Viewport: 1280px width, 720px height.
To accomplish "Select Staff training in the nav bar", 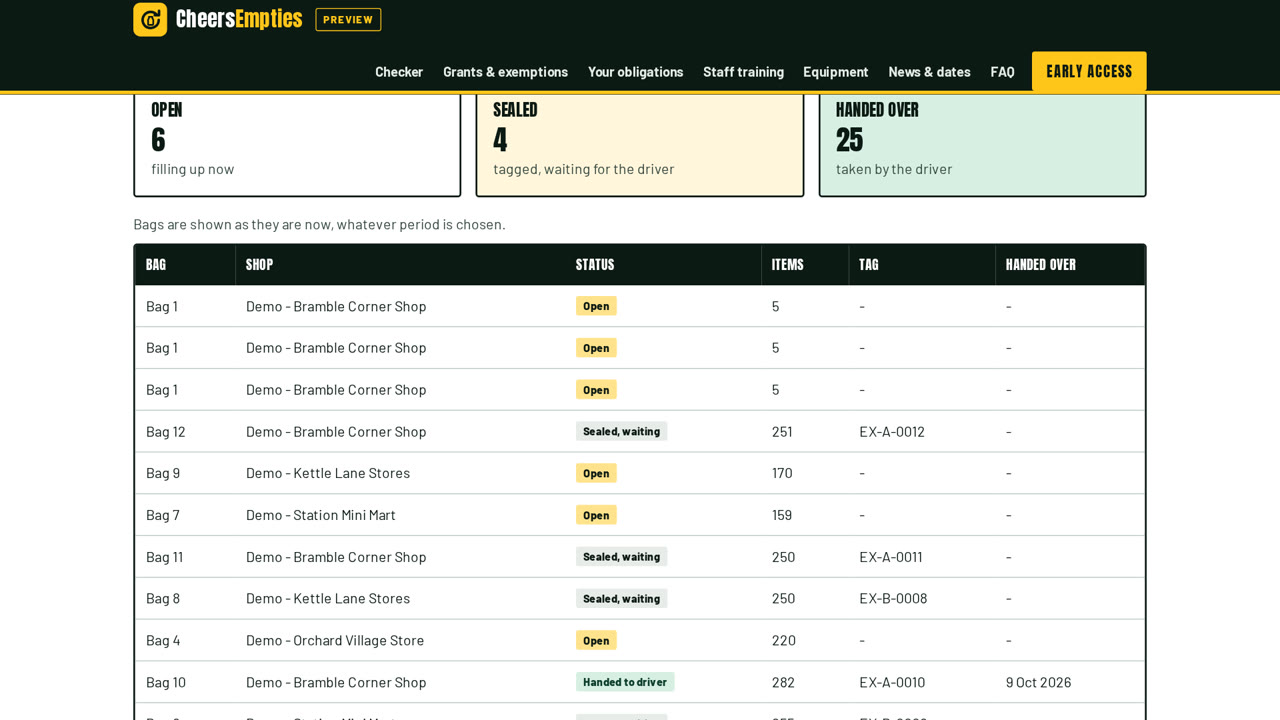I will click(x=743, y=72).
